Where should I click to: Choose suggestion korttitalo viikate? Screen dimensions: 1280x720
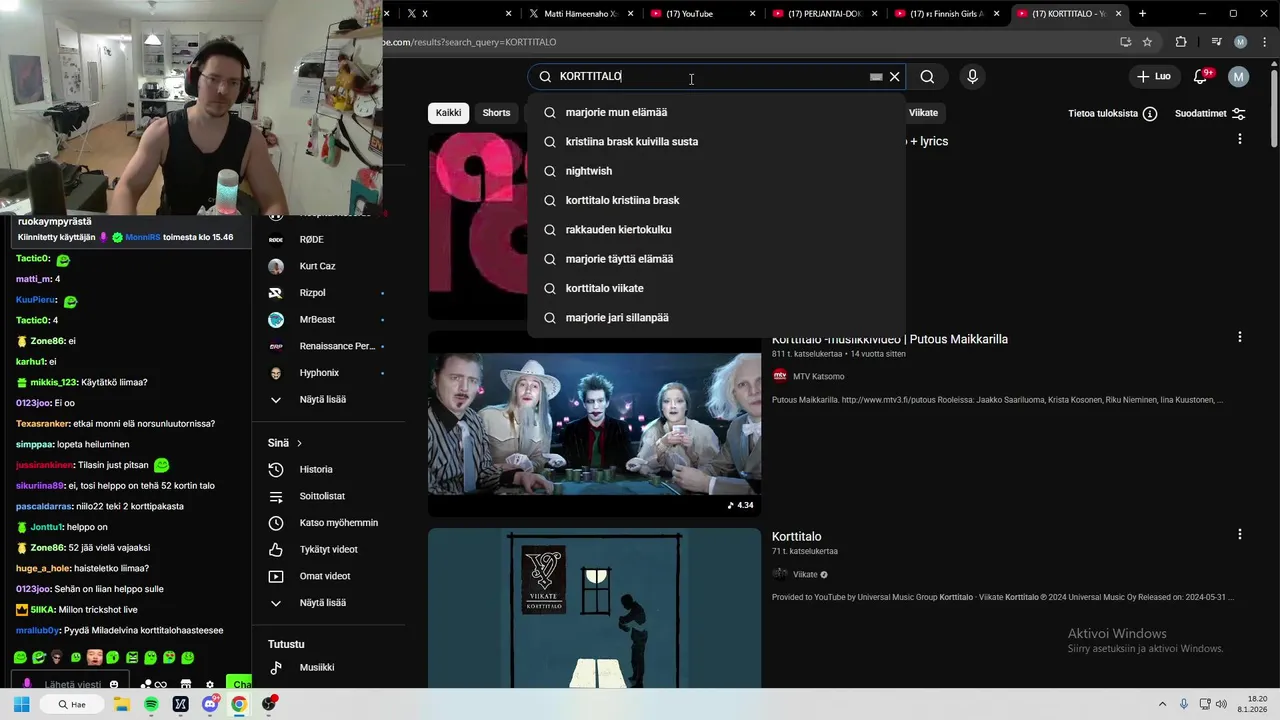716,288
